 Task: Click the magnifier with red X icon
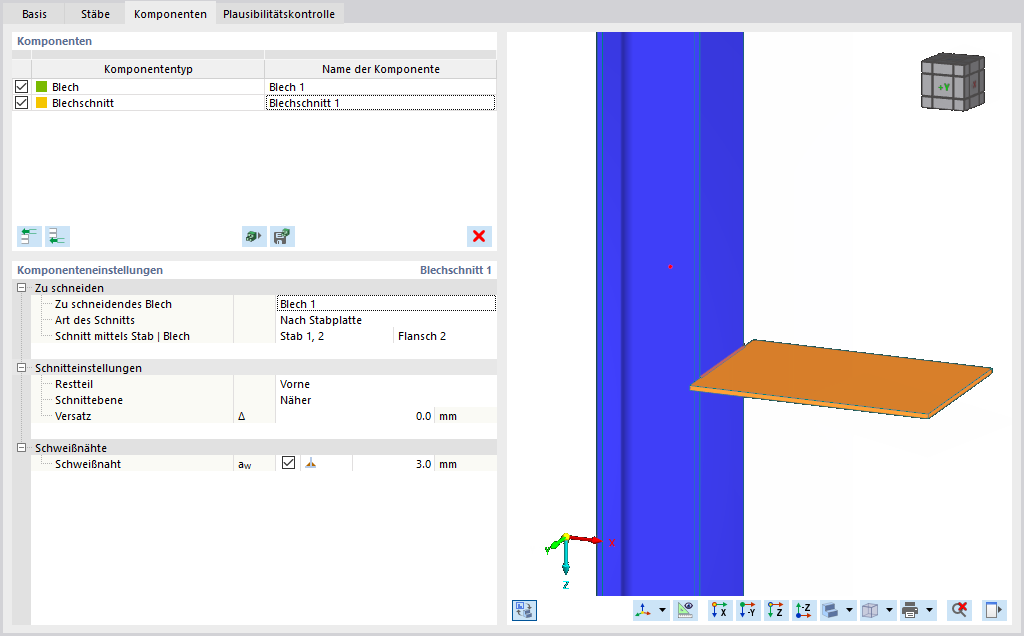[x=959, y=610]
